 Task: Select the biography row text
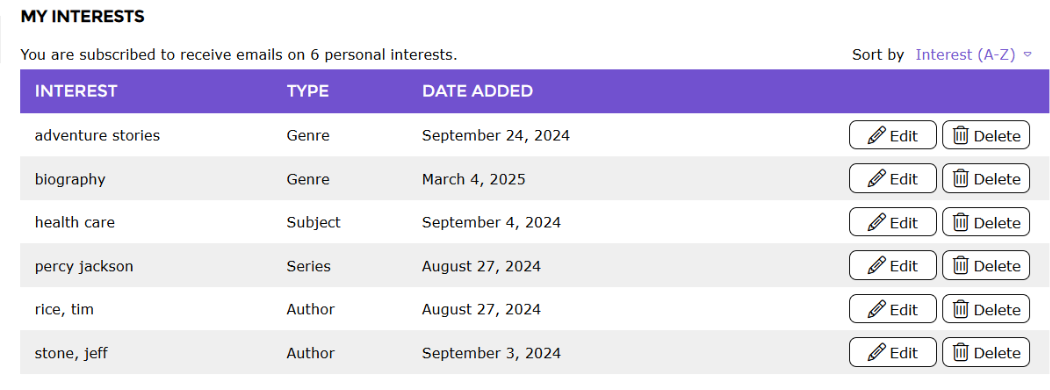[70, 179]
